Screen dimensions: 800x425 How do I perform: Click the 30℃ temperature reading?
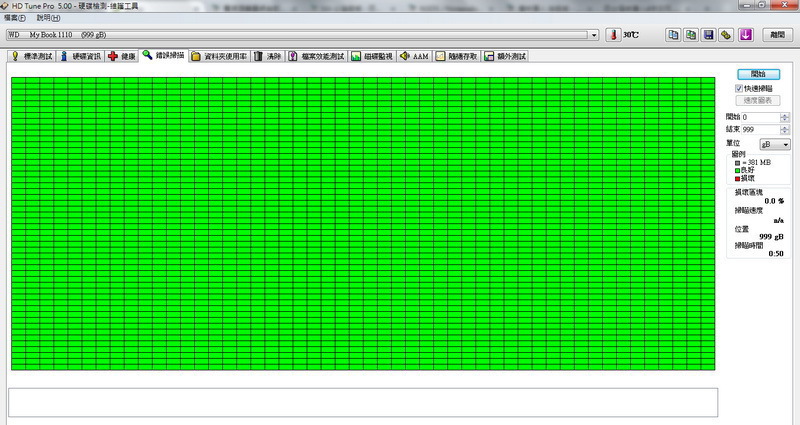631,35
